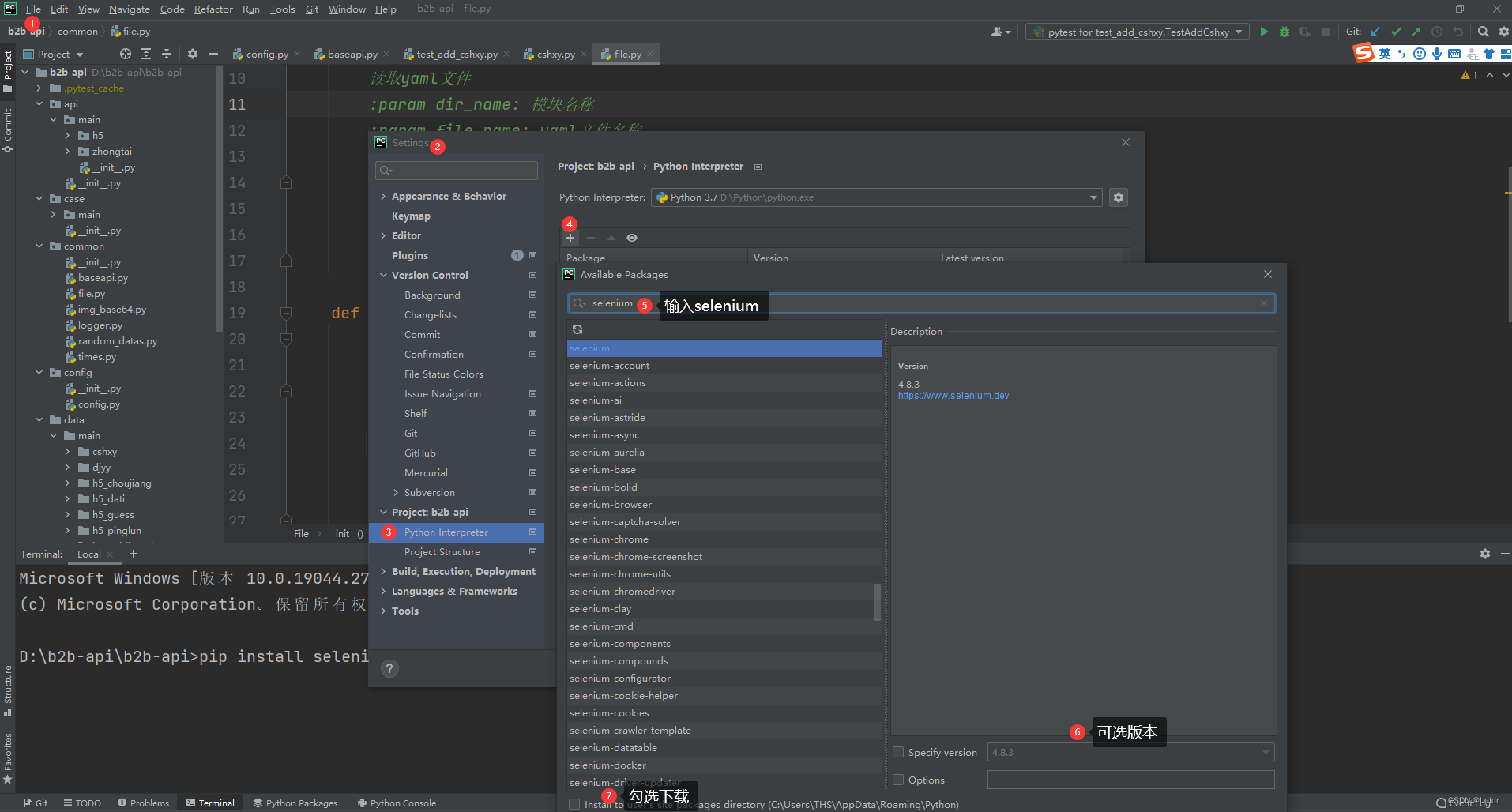Click the Settings help question mark
Screen dimensions: 1512x812
coord(389,668)
